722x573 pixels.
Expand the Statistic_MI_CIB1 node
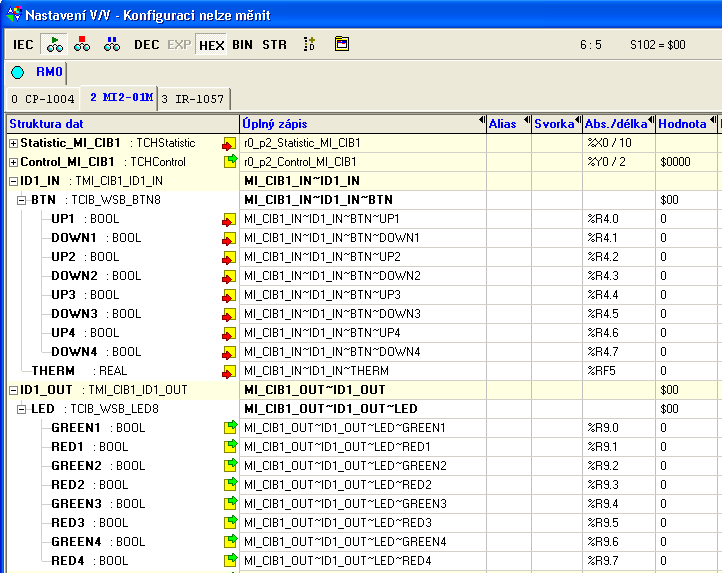[x=13, y=144]
